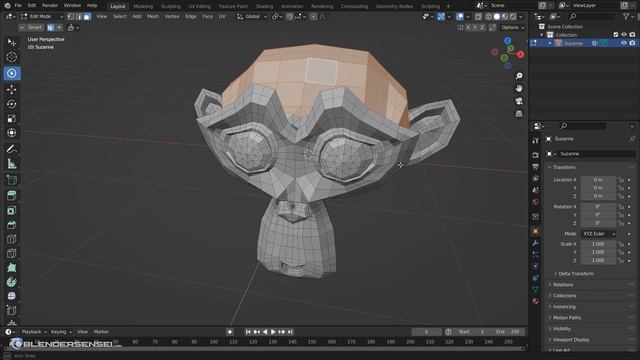Collapse the Transform panel

[564, 167]
